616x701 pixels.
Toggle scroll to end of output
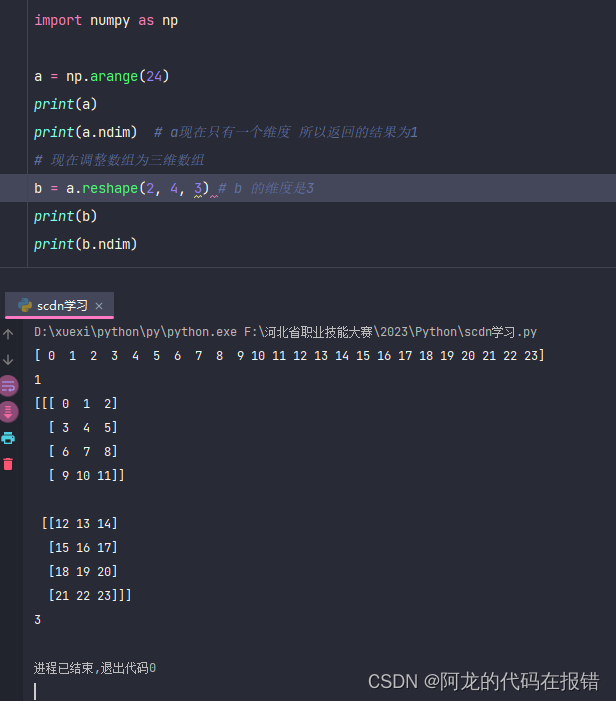point(8,412)
